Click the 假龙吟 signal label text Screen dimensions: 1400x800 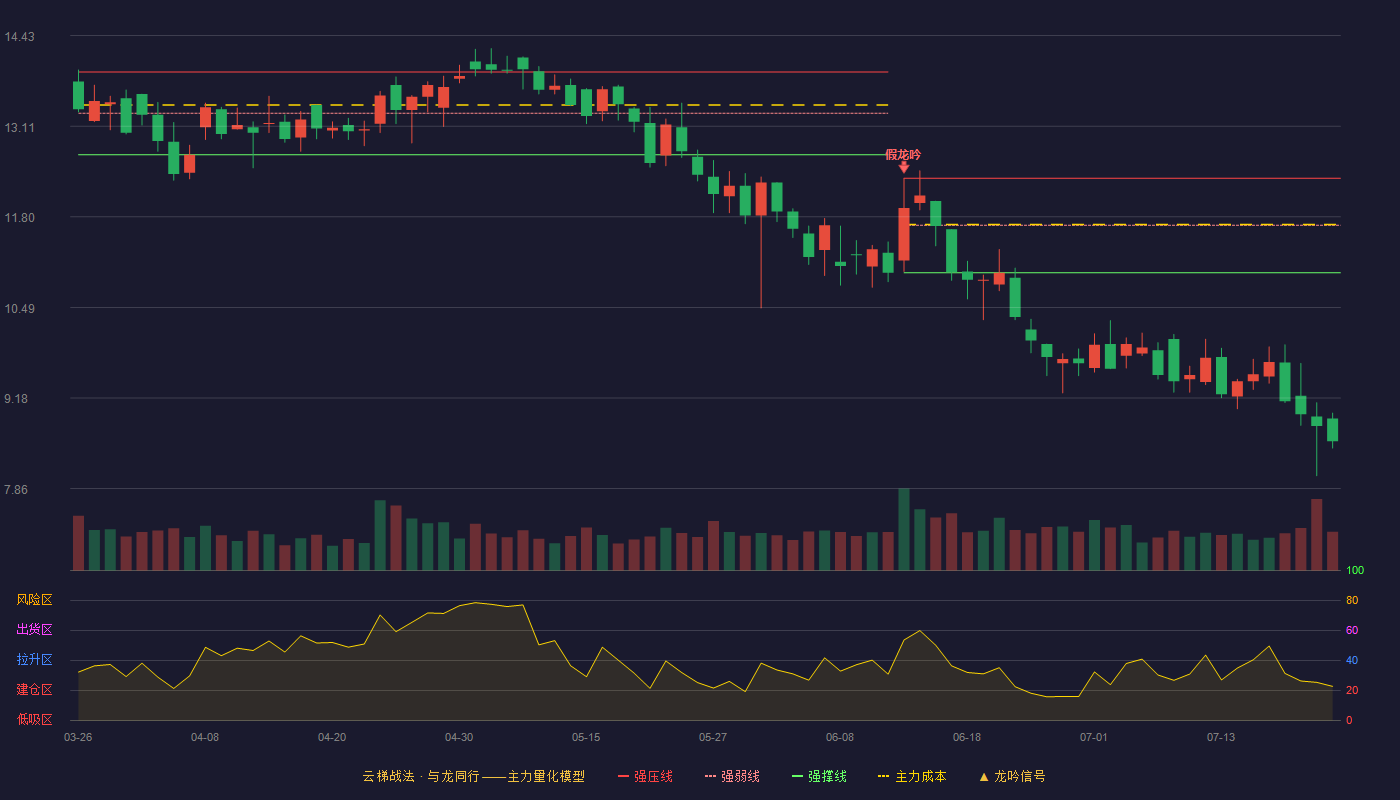[903, 155]
